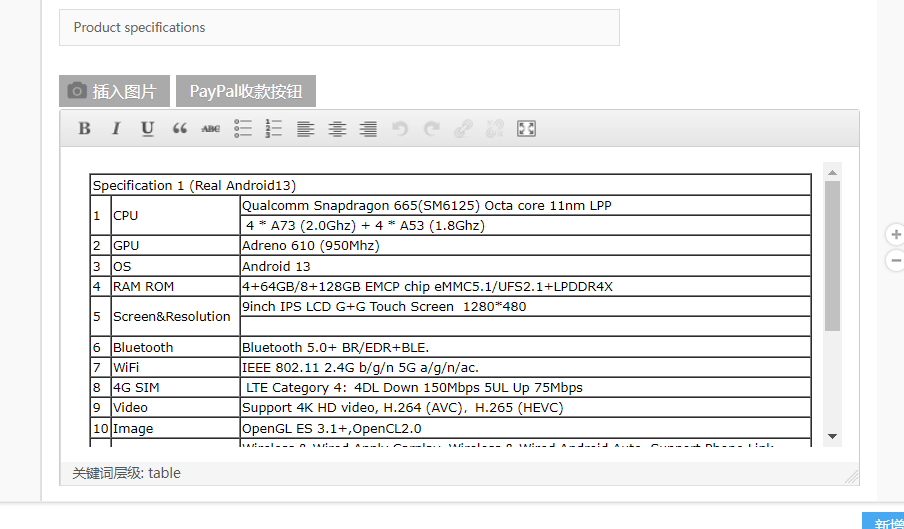Align text to the left
Screen dimensions: 904x529
[305, 128]
